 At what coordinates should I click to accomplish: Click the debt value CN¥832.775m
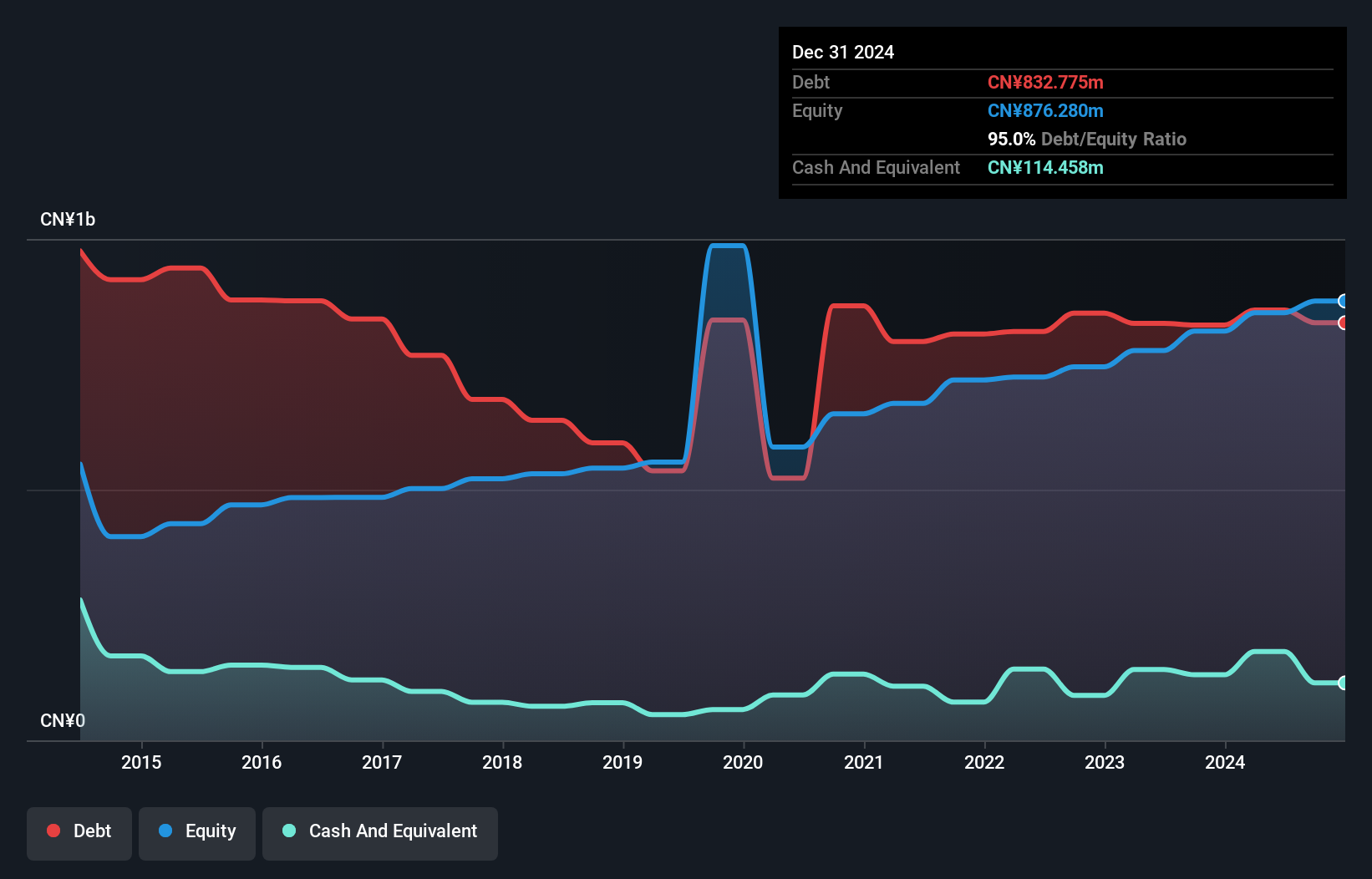coord(1045,82)
